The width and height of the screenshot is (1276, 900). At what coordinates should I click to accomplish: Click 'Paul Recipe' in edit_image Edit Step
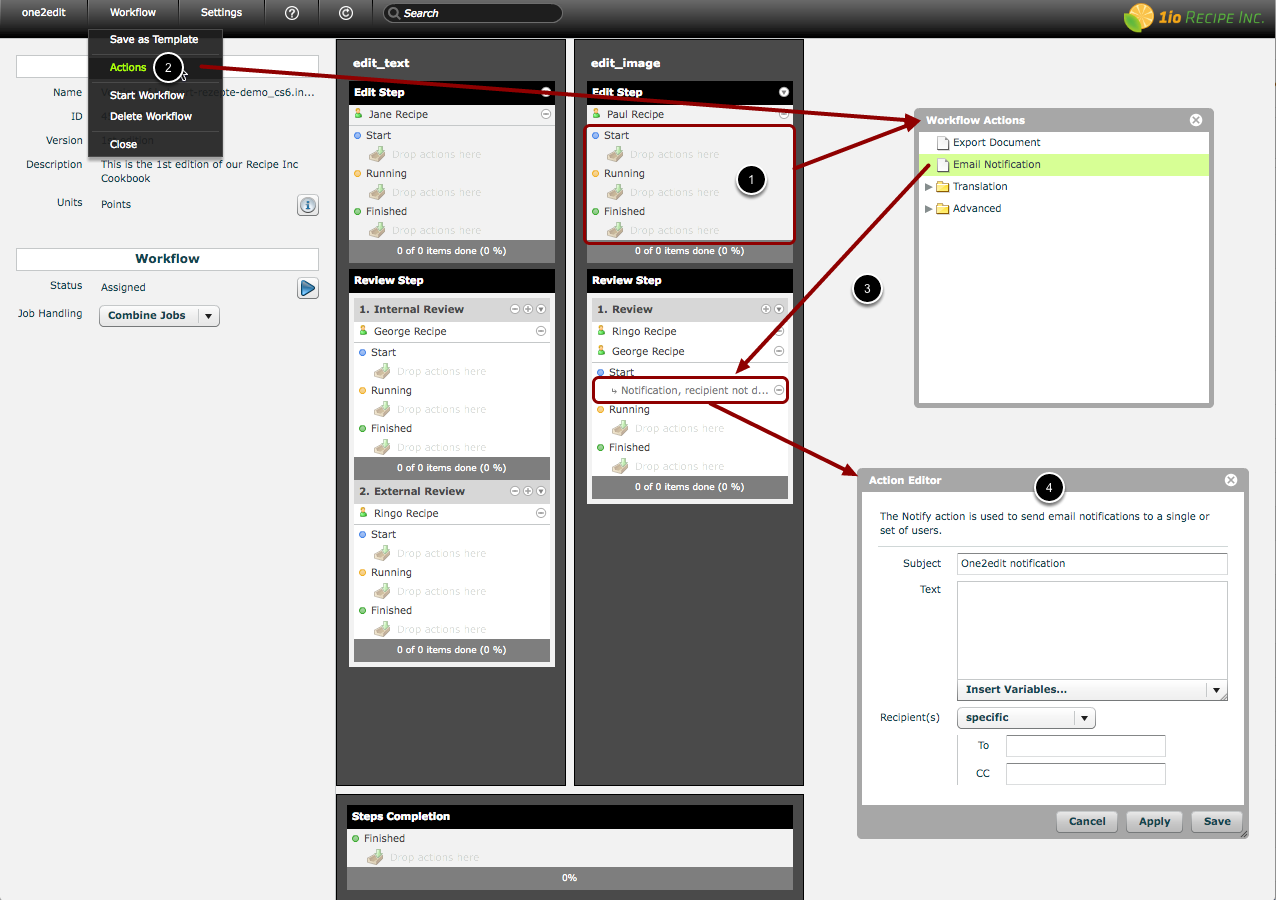pyautogui.click(x=635, y=114)
